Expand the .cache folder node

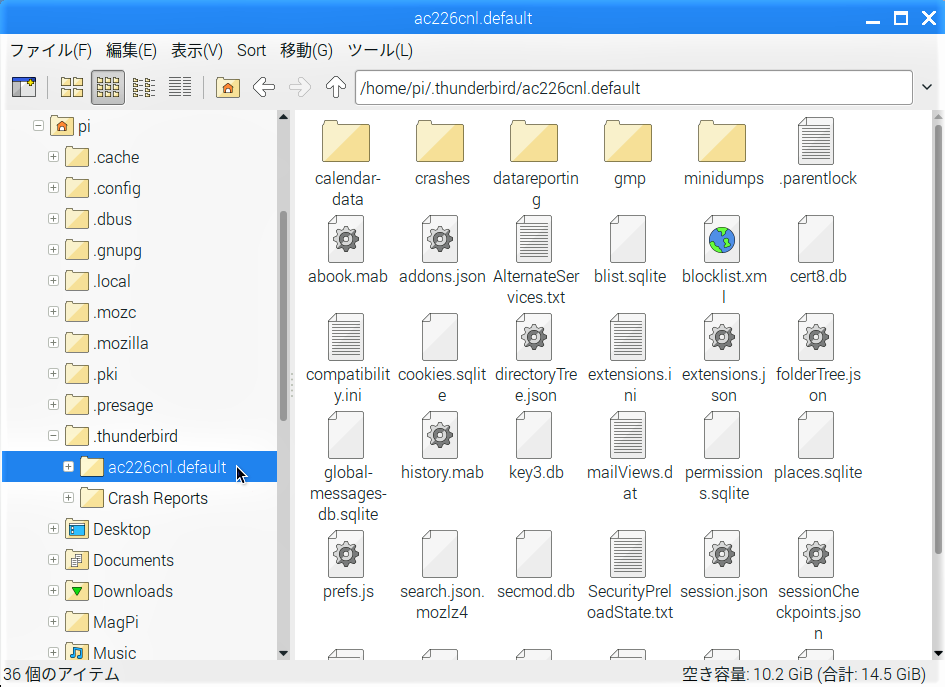coord(53,157)
